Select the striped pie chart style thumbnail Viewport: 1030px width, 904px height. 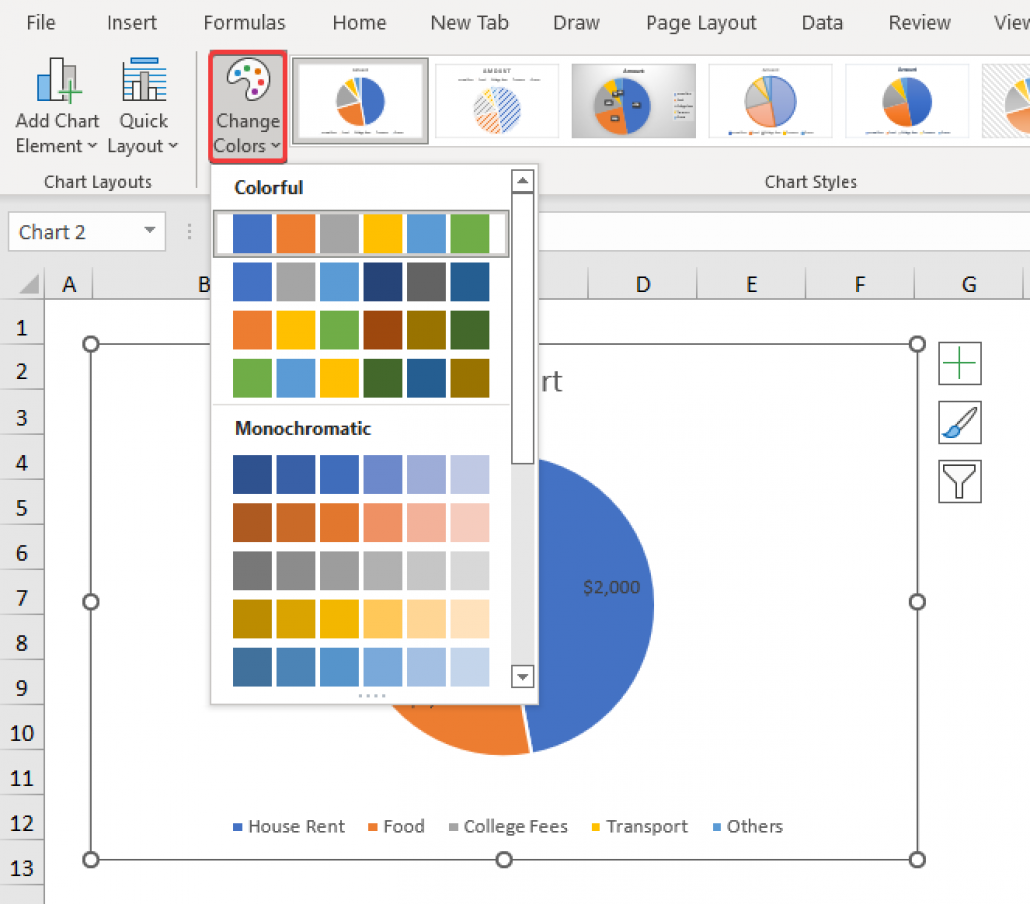[x=497, y=100]
